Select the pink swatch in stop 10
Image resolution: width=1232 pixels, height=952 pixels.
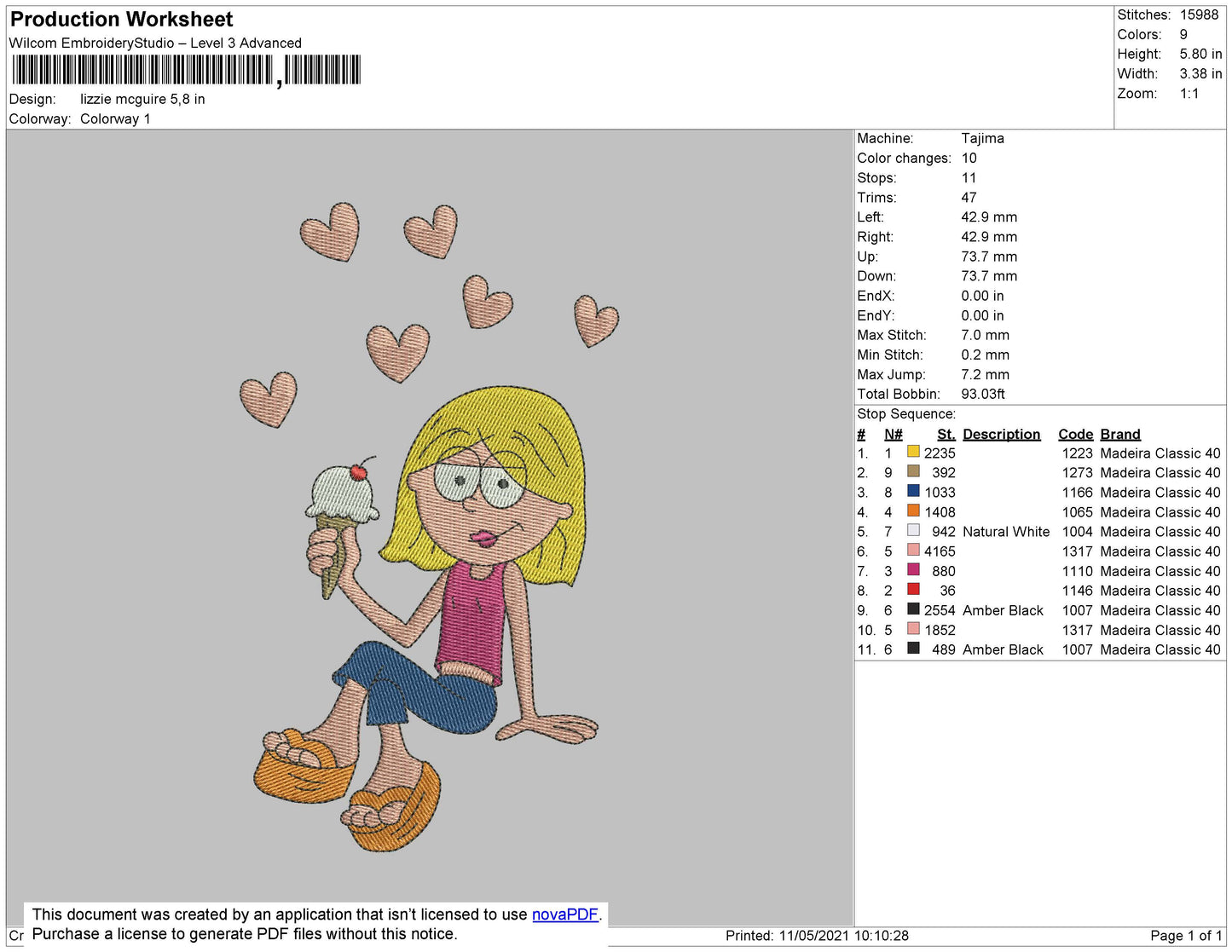pos(913,628)
